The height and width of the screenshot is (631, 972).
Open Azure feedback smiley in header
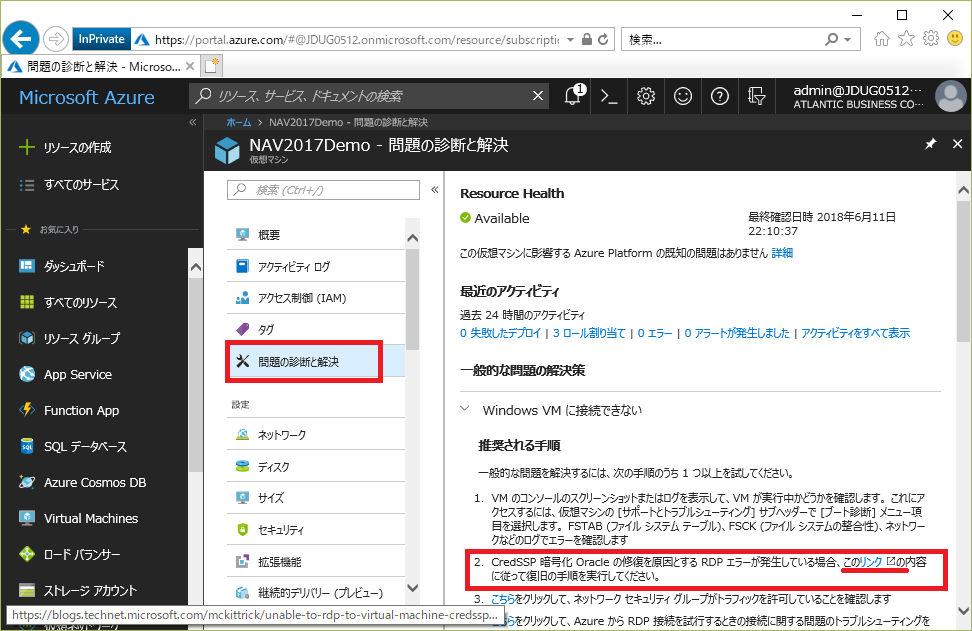[683, 96]
